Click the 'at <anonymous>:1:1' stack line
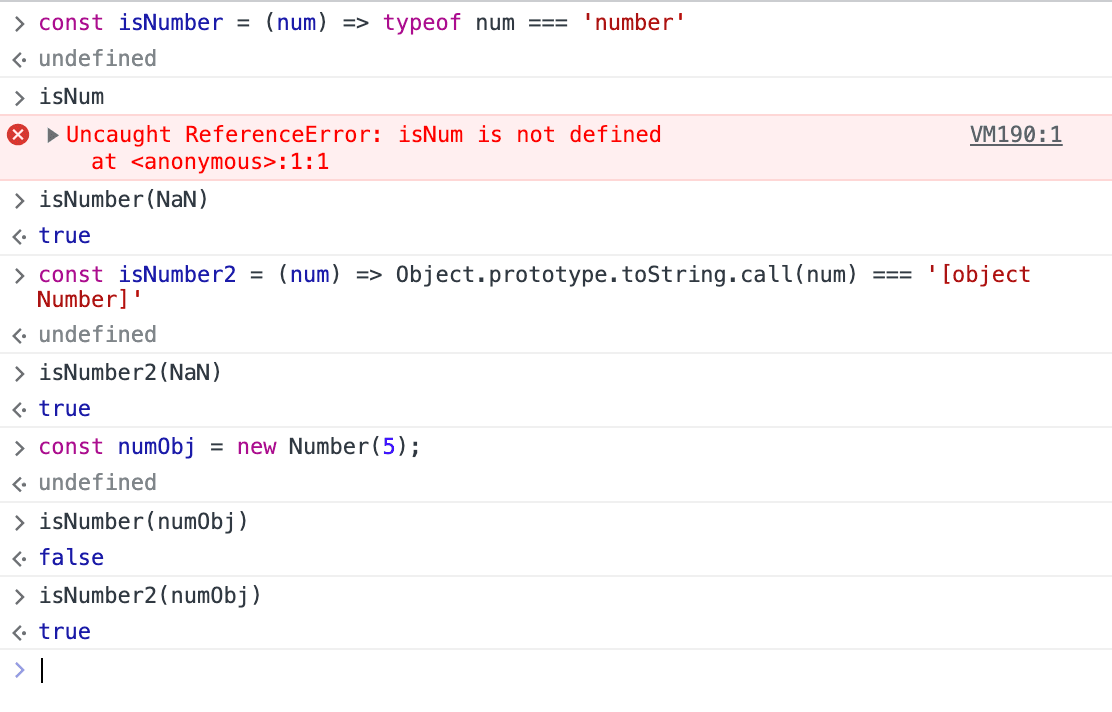 pyautogui.click(x=209, y=160)
